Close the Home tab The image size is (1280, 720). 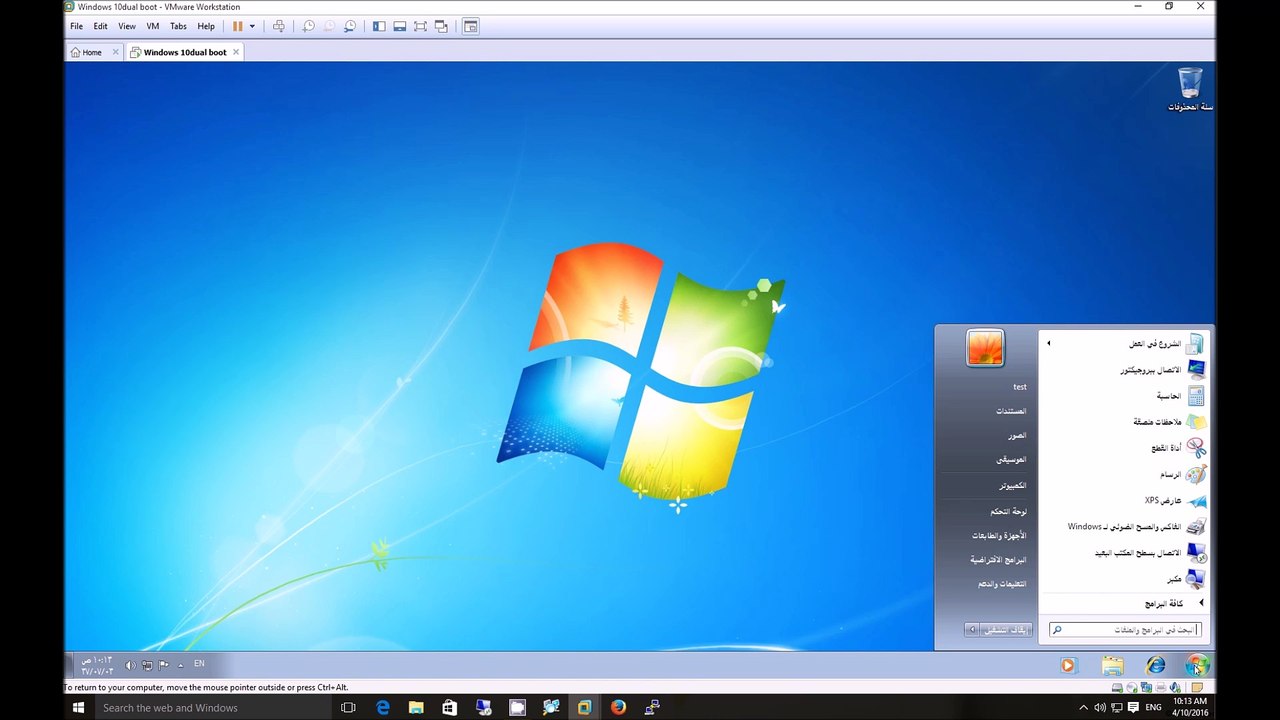(115, 52)
